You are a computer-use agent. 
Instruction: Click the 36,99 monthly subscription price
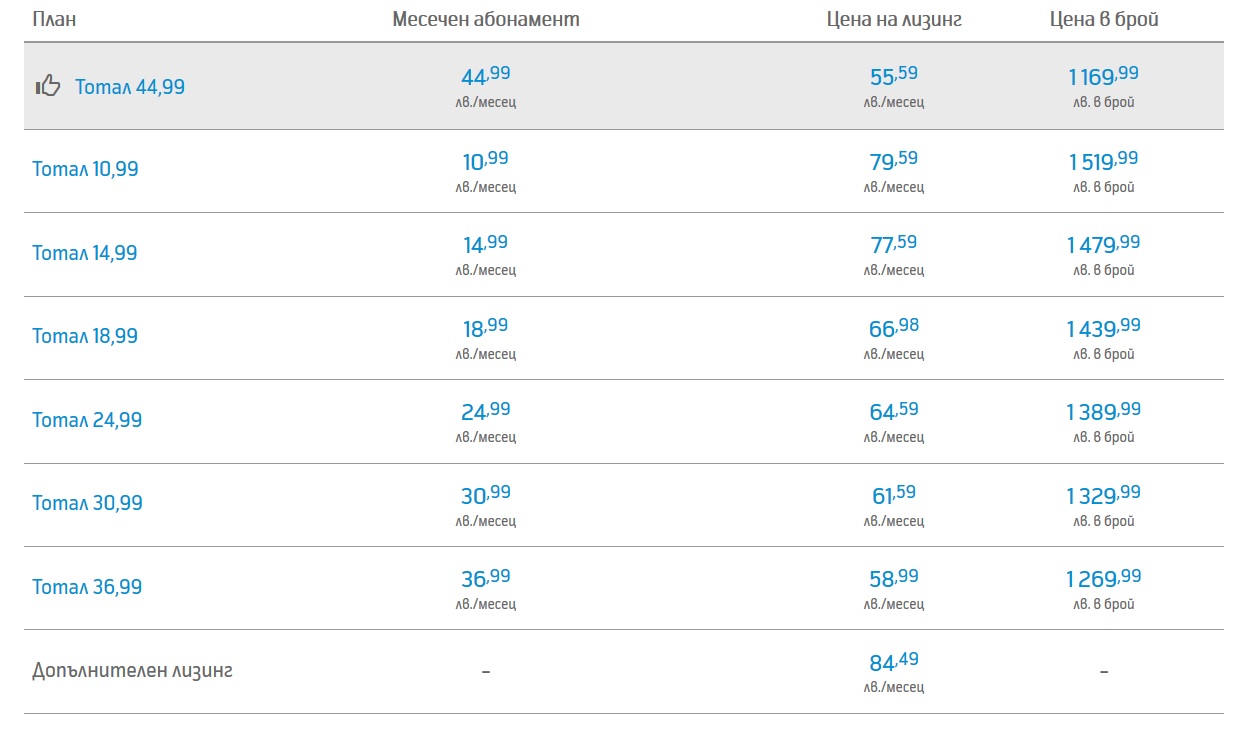tap(486, 579)
